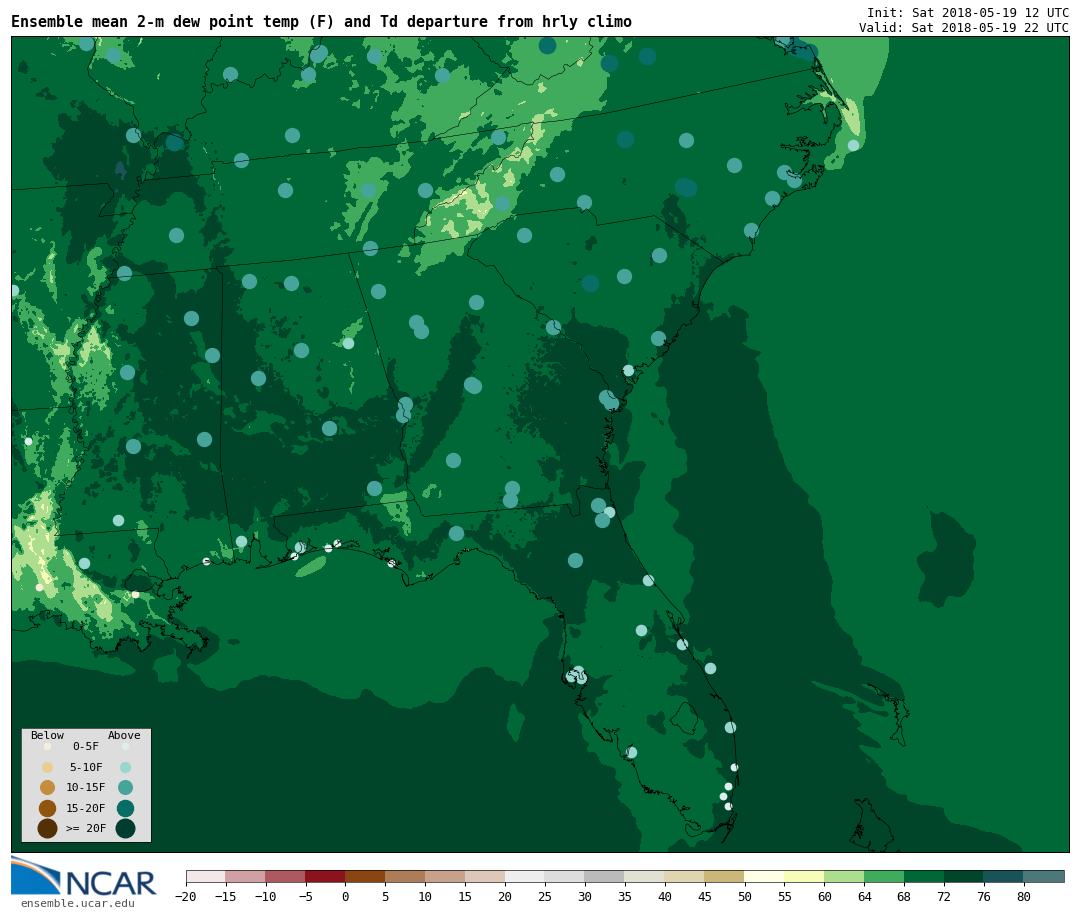Click the '30' colorbar tick label

point(585,896)
